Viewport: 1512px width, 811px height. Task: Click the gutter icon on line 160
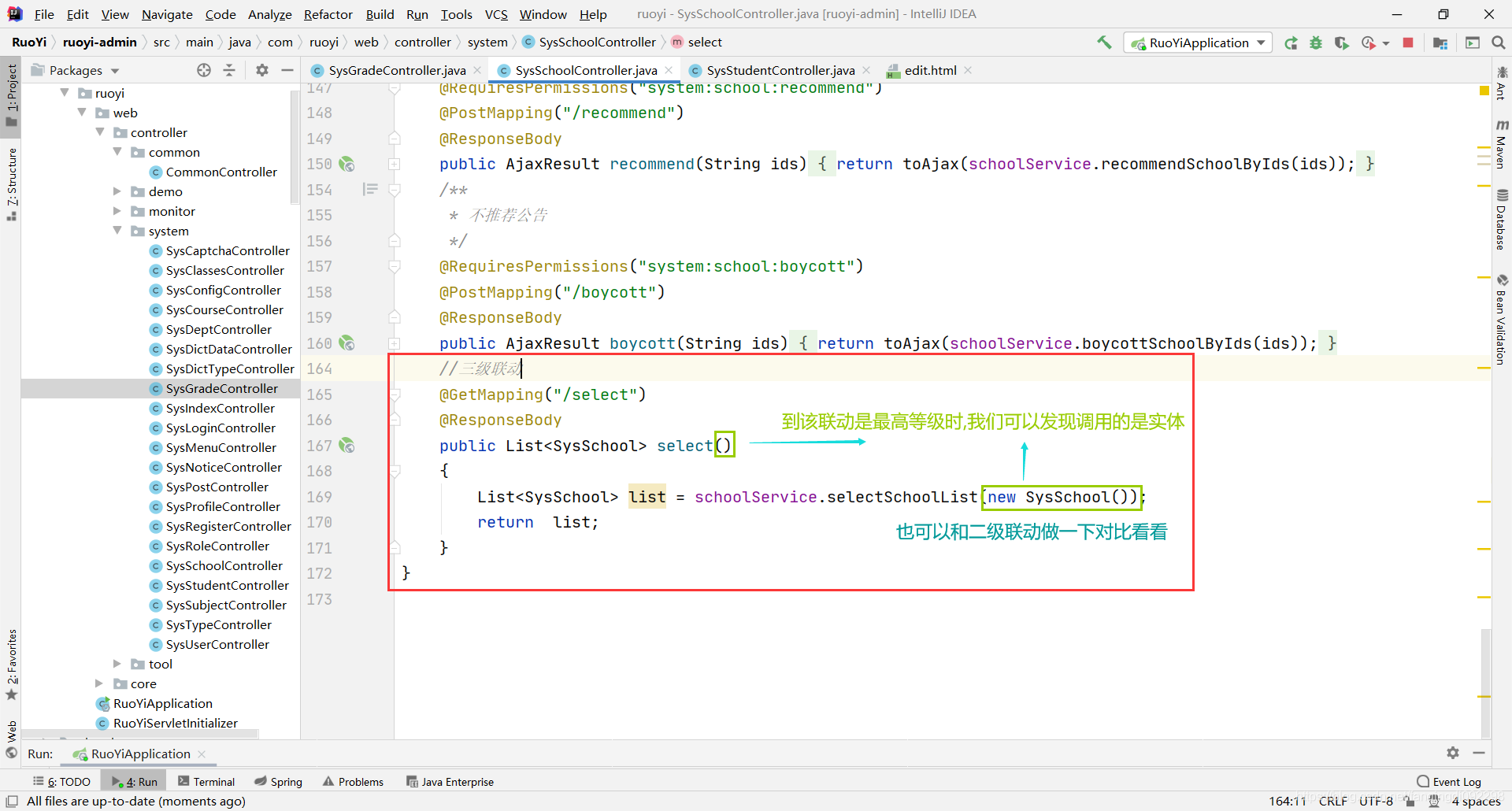click(x=346, y=343)
